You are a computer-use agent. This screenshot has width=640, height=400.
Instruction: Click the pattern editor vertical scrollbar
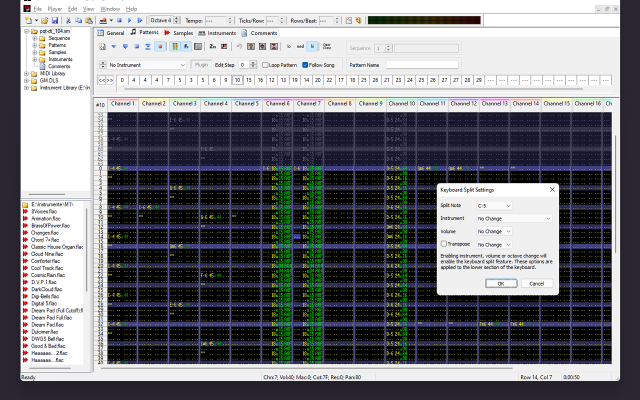coord(615,192)
